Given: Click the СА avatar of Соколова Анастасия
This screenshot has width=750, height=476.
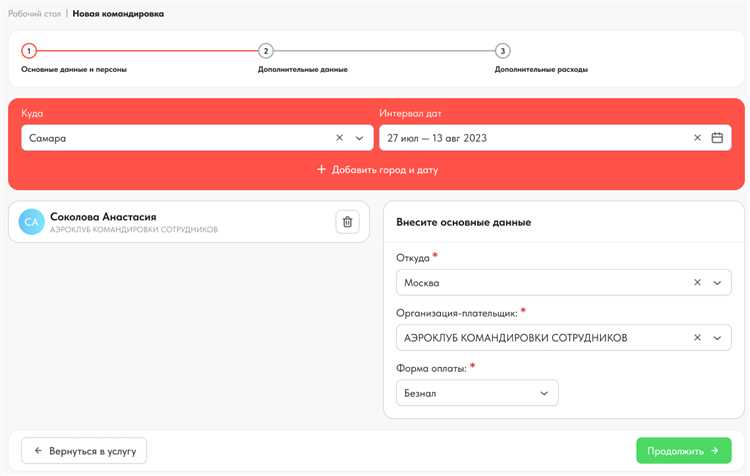Looking at the screenshot, I should point(32,222).
